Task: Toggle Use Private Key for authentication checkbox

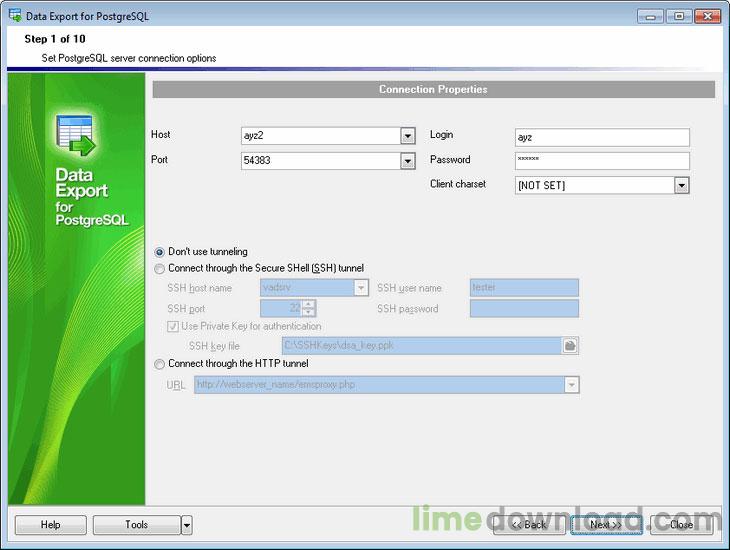Action: click(173, 327)
